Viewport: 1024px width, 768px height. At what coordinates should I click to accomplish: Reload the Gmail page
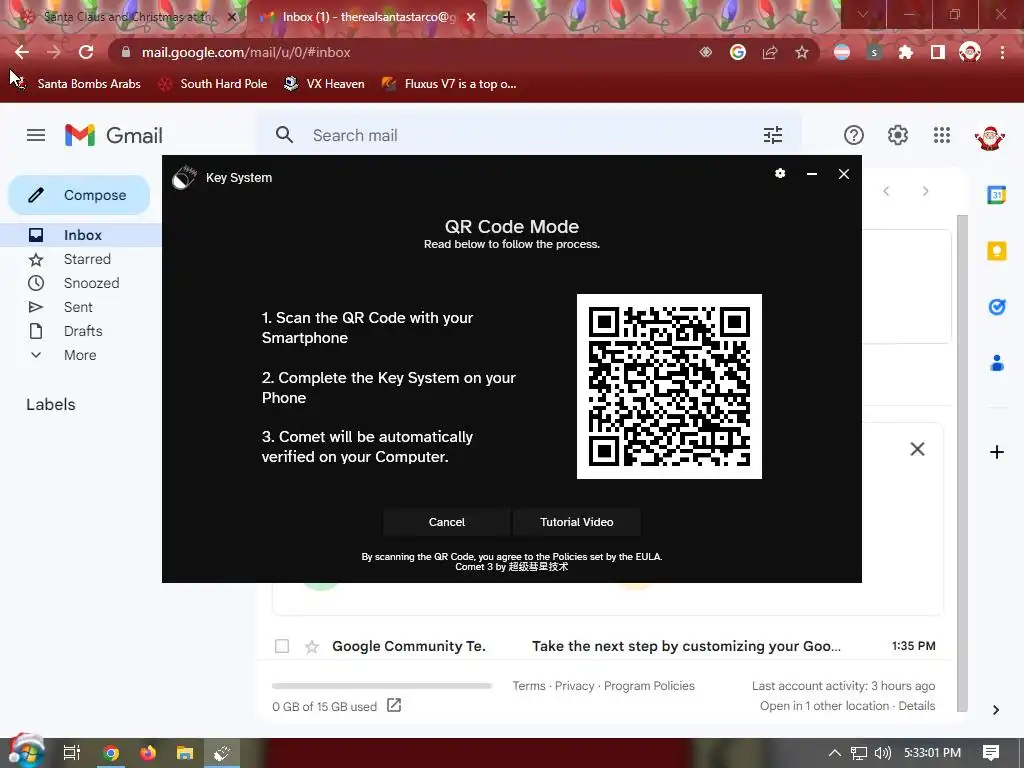(86, 52)
